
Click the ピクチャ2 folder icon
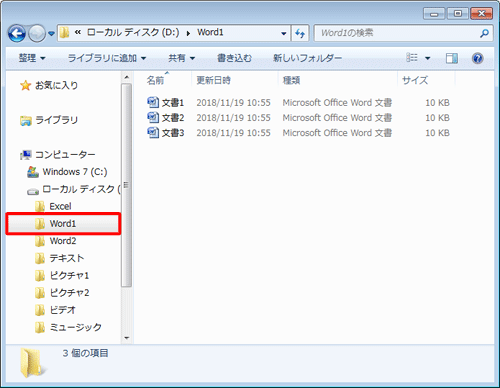click(x=40, y=293)
